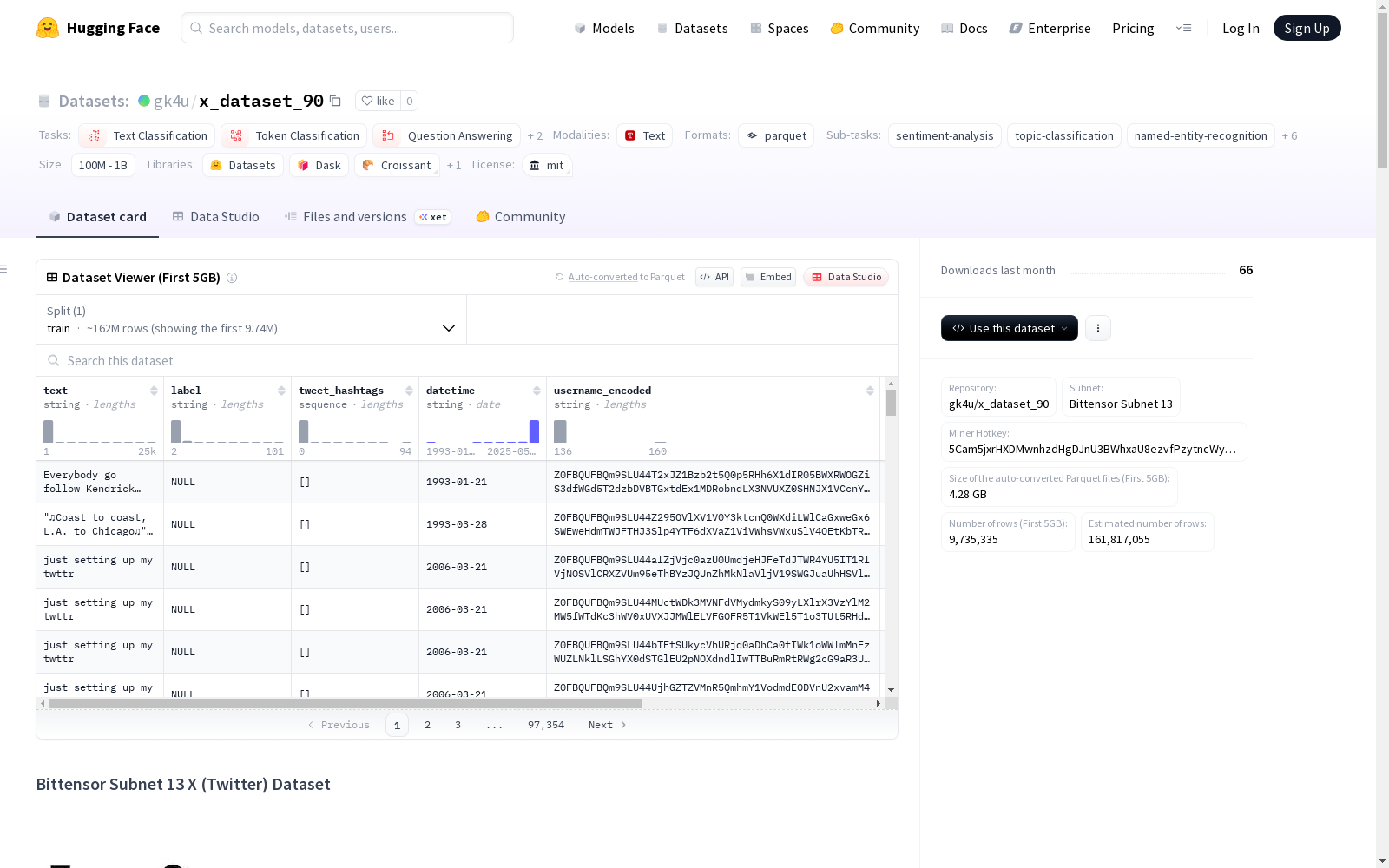This screenshot has height=868, width=1389.
Task: Open the mit license tag
Action: (x=547, y=165)
